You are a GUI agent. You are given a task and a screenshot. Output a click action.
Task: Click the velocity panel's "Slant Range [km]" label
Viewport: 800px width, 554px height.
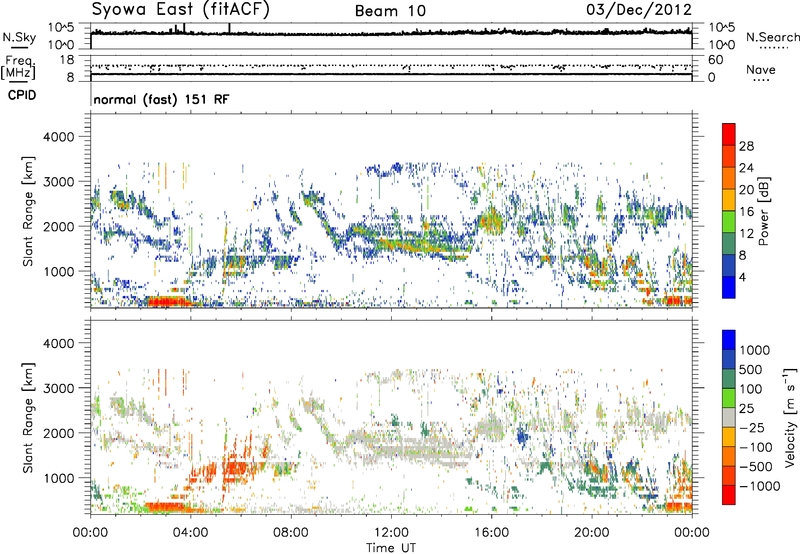(28, 417)
